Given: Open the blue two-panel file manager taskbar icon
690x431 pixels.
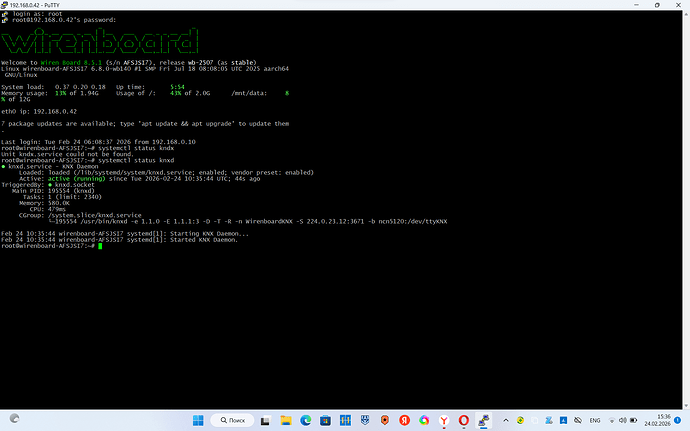Looking at the screenshot, I should pyautogui.click(x=345, y=420).
